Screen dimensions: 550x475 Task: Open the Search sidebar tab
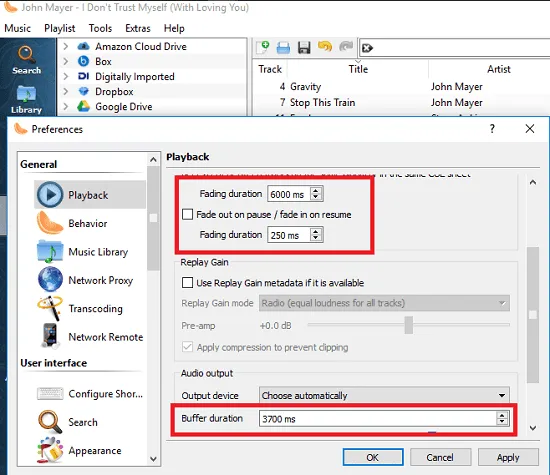(26, 60)
